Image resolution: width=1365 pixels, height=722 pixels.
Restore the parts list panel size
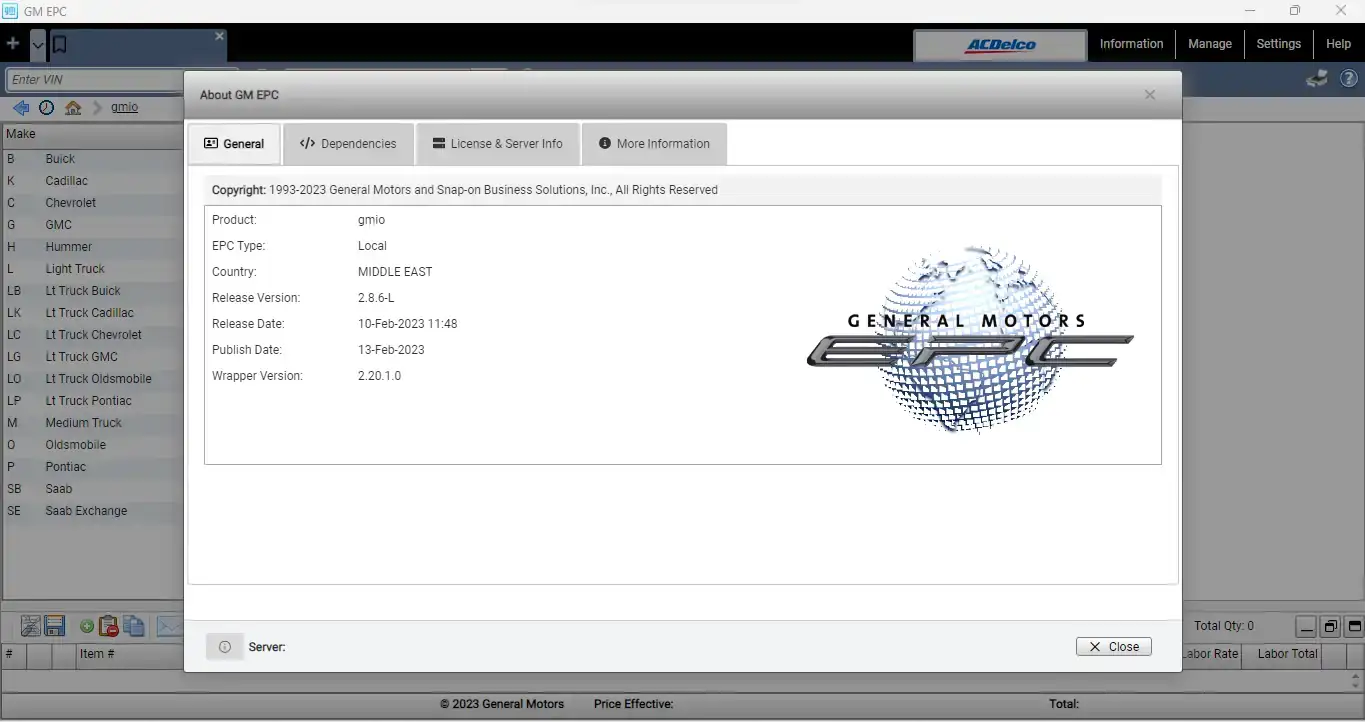(1330, 627)
